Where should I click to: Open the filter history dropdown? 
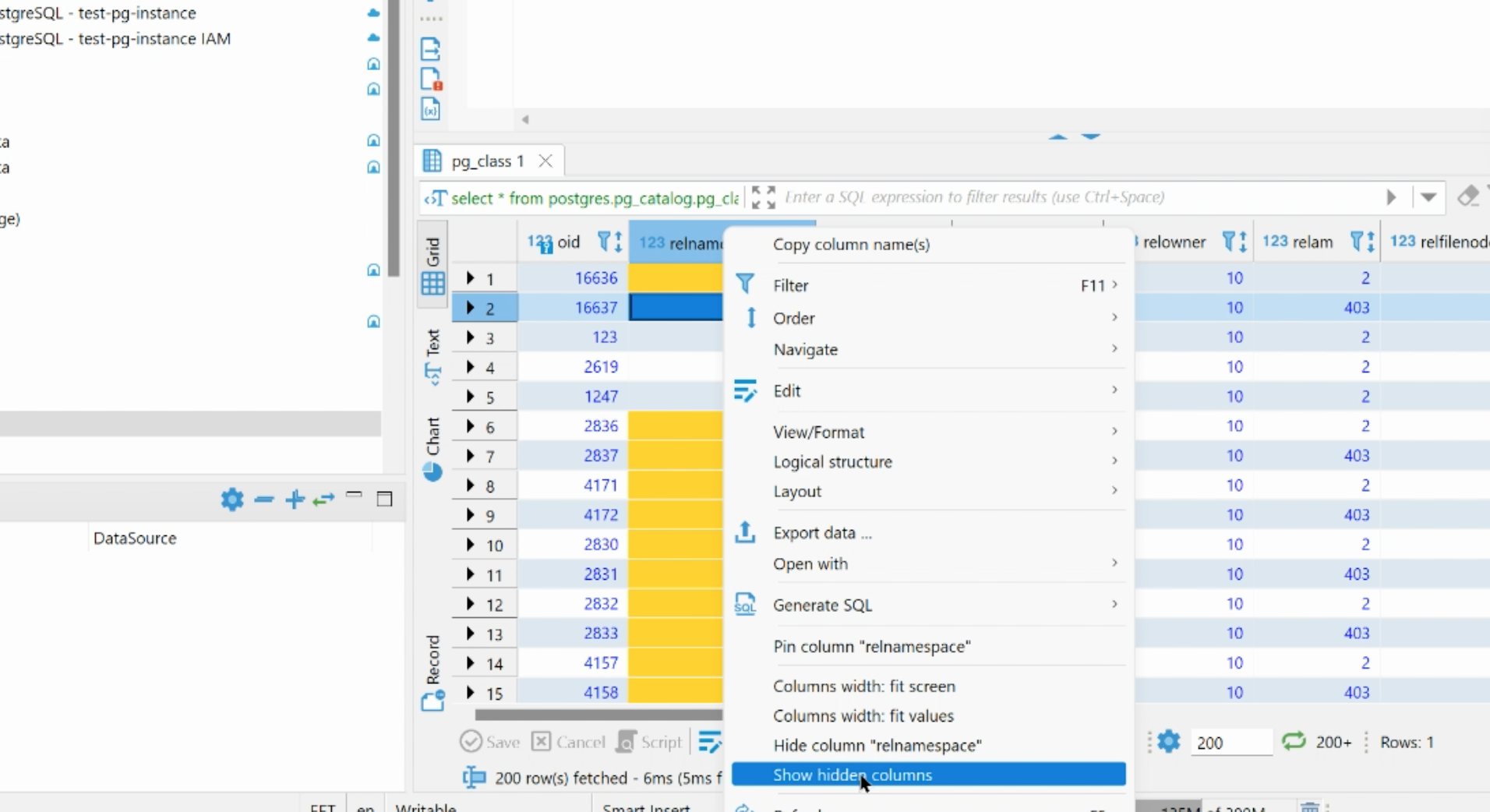1429,197
